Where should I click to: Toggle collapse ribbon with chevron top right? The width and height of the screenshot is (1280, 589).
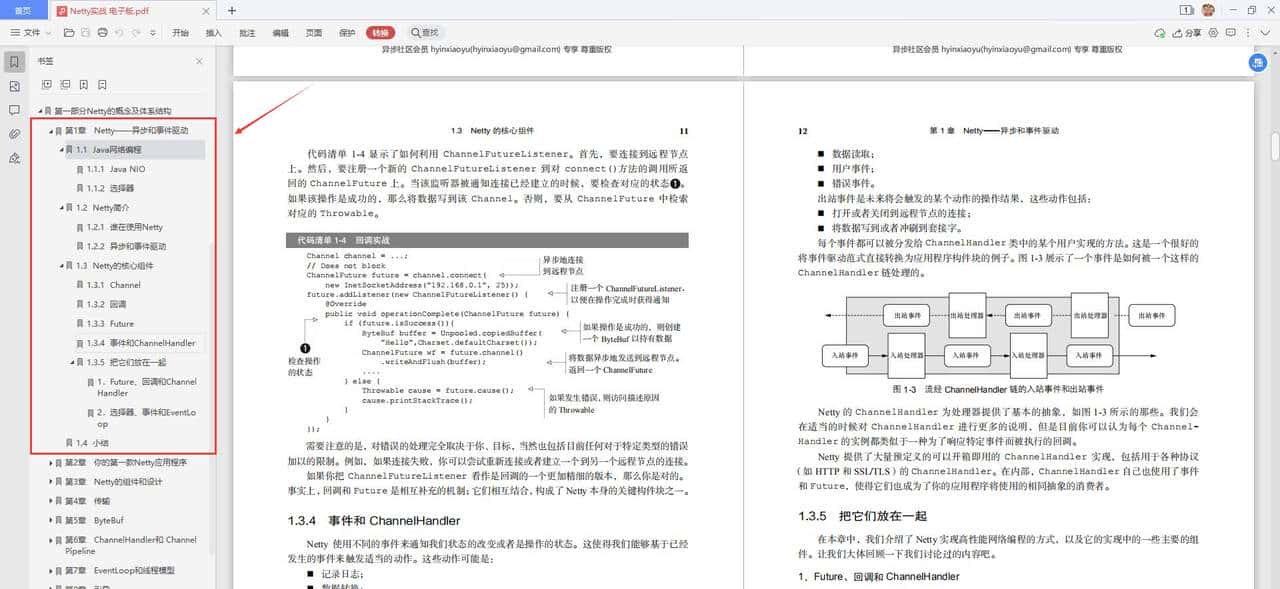1265,33
